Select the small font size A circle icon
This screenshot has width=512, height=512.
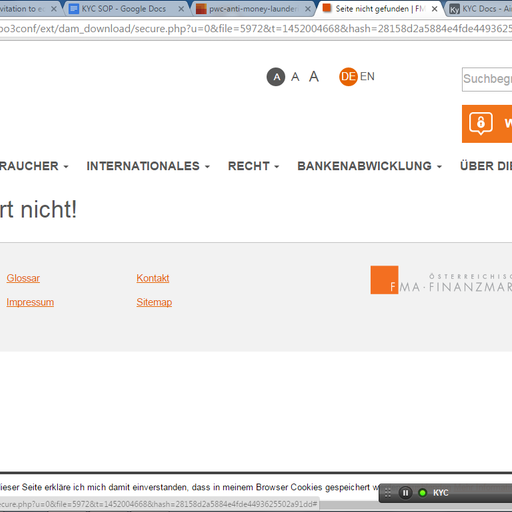tap(276, 77)
